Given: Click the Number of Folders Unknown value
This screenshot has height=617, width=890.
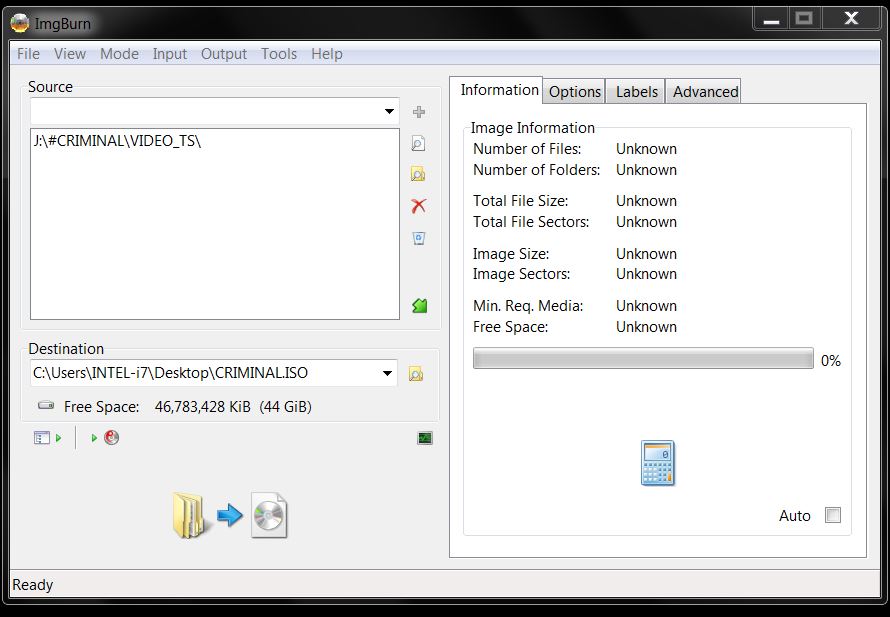Looking at the screenshot, I should click(646, 170).
